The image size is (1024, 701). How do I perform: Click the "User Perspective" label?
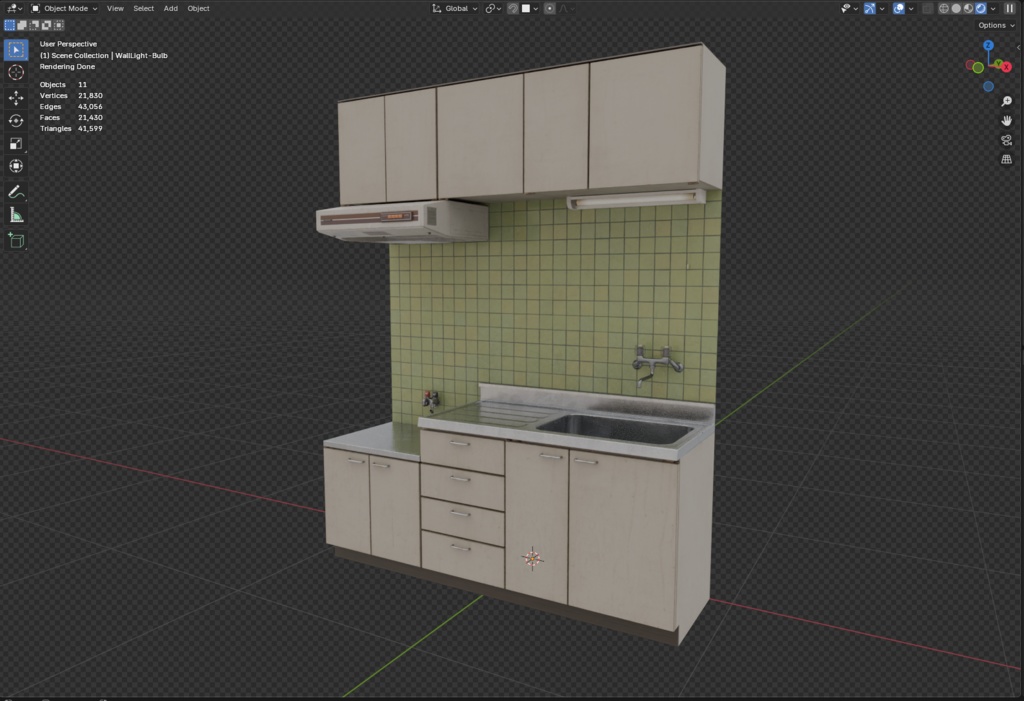(68, 44)
